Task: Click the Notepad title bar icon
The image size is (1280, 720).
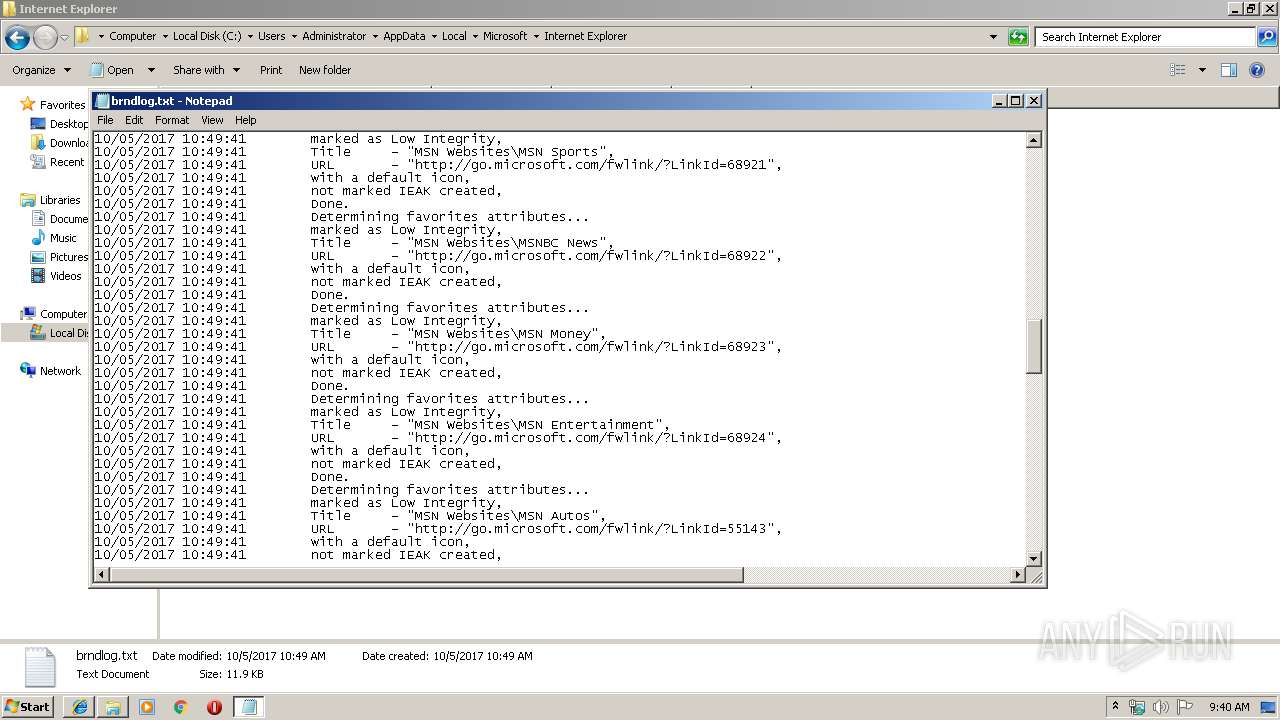Action: tap(102, 101)
